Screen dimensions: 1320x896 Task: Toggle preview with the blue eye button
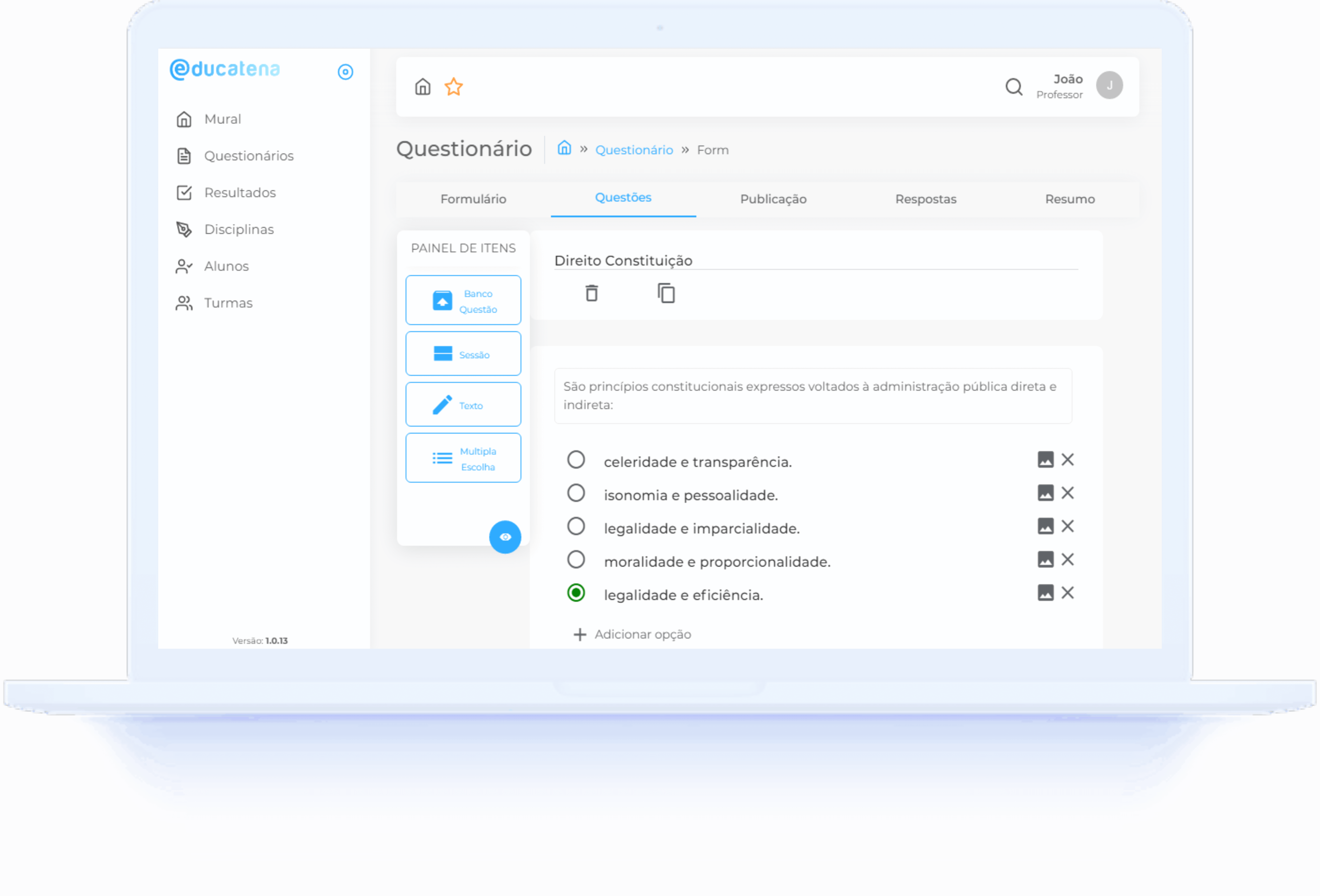click(505, 537)
